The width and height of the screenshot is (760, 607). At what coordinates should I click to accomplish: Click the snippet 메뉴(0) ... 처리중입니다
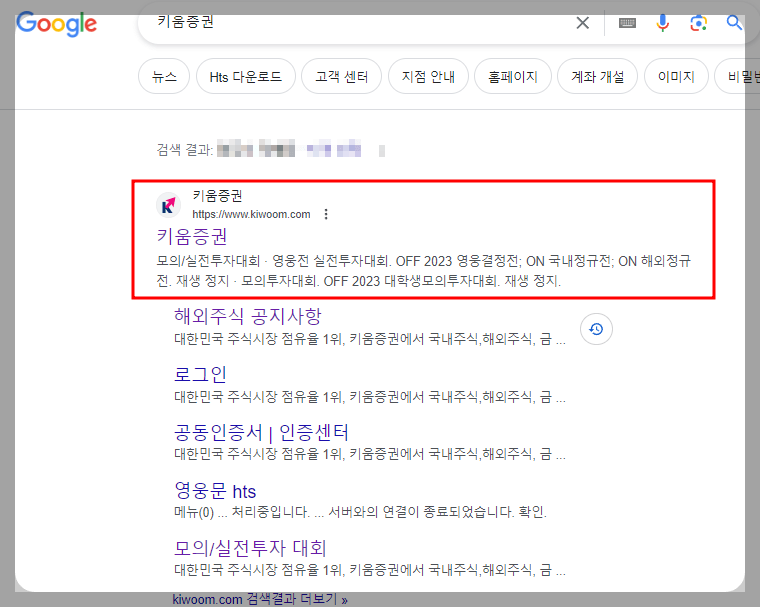pyautogui.click(x=360, y=512)
